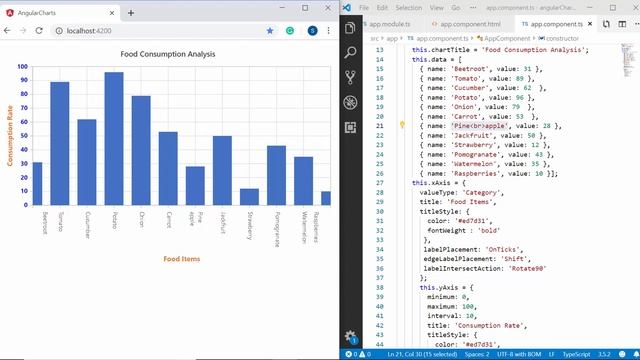This screenshot has width=640, height=360.
Task: Open the Explorer icon in VS Code activity bar
Action: point(350,28)
